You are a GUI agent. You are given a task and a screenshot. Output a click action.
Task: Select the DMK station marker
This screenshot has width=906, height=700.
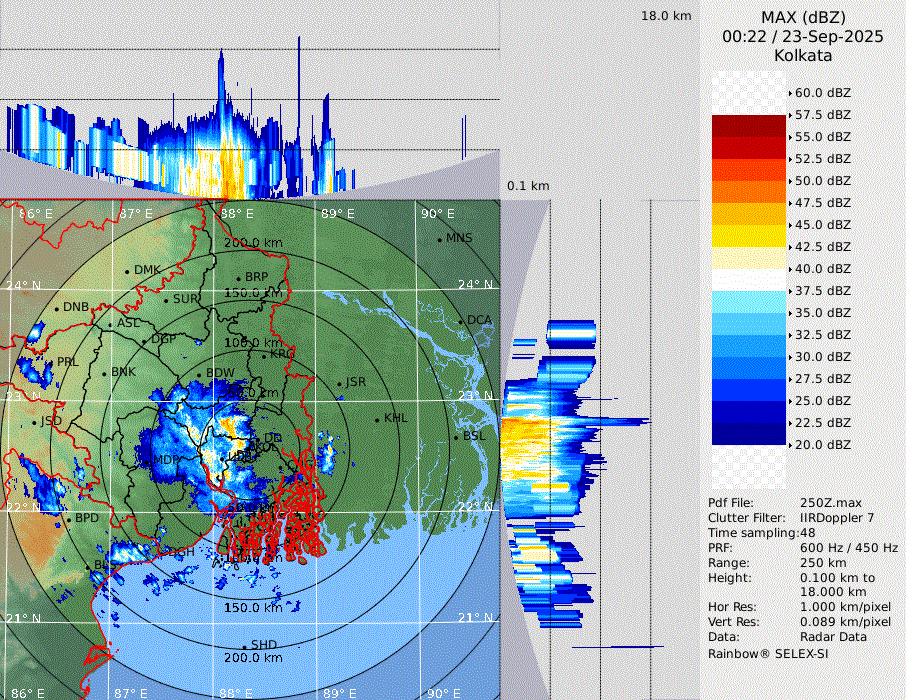pyautogui.click(x=127, y=271)
